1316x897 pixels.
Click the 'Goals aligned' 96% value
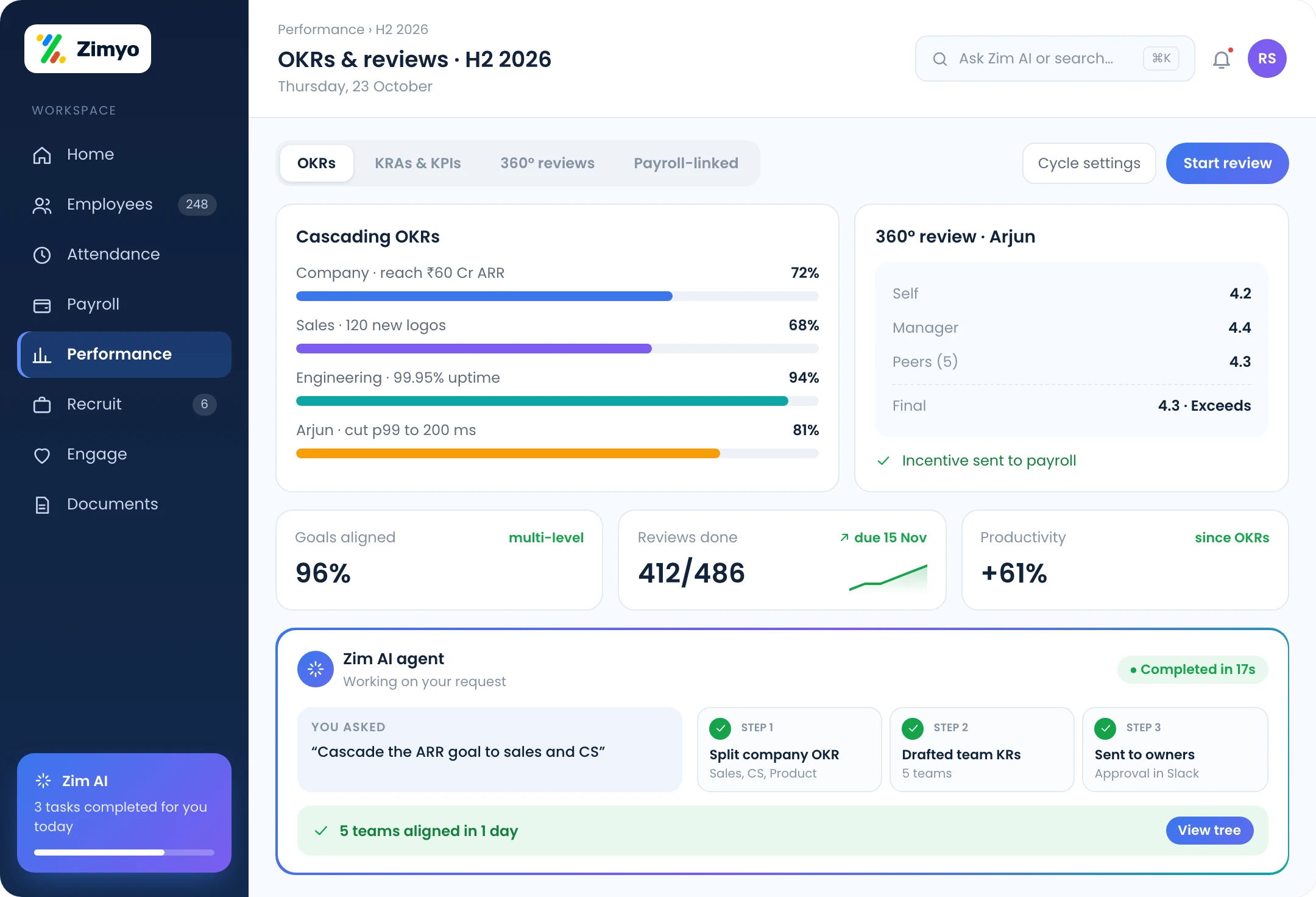[x=323, y=573]
